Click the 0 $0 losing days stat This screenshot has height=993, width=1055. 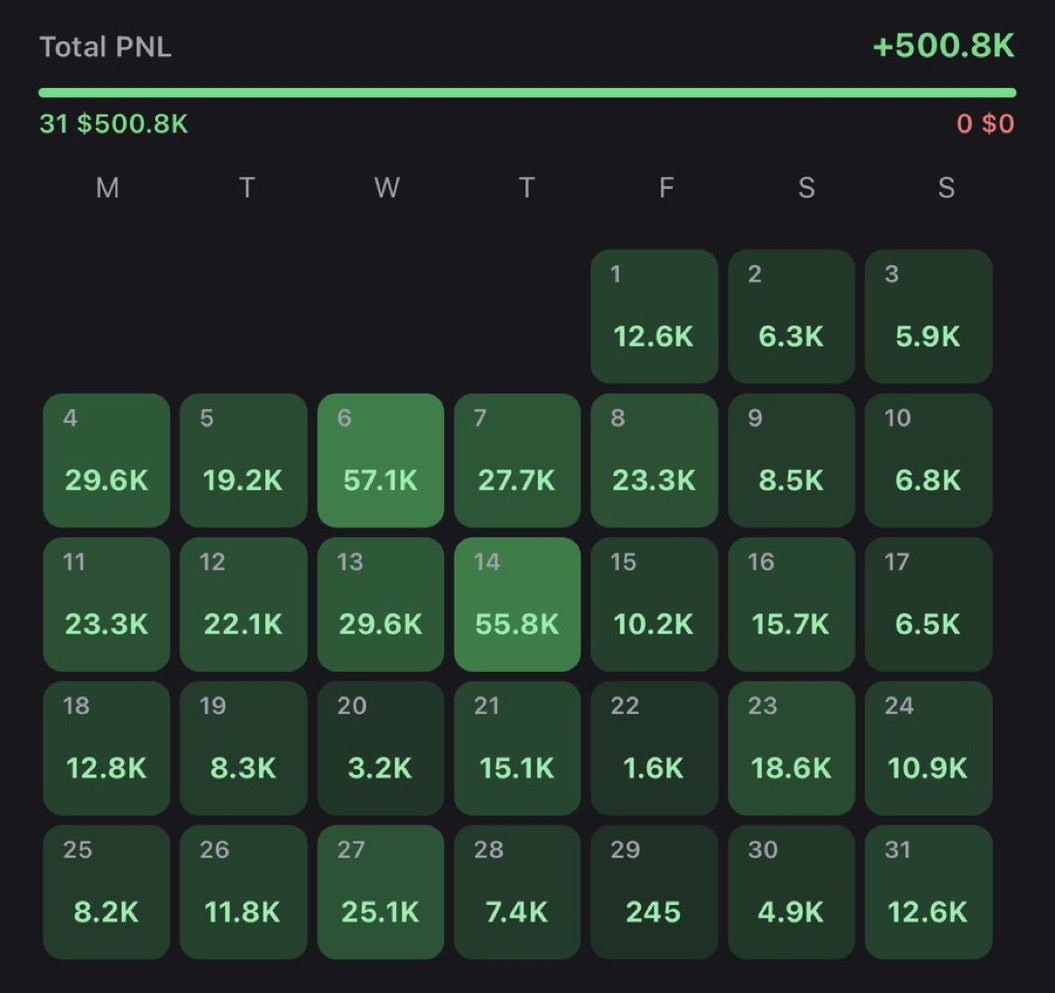(x=986, y=124)
